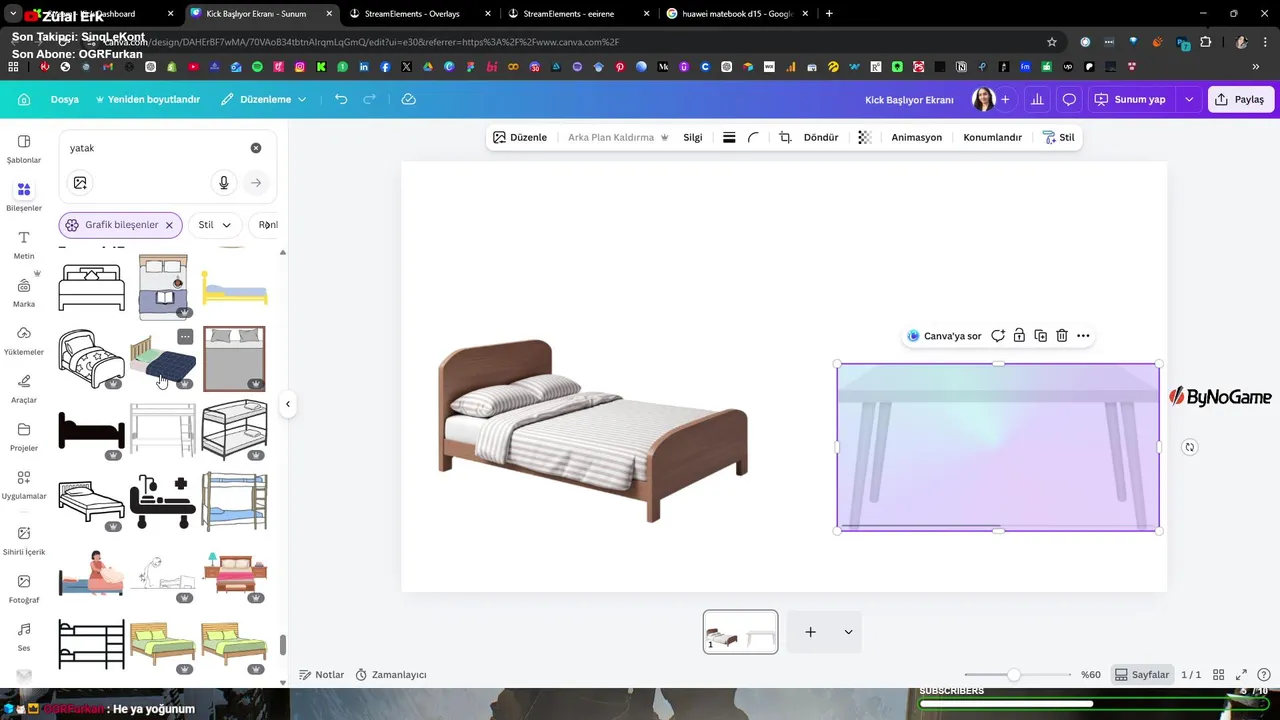Image resolution: width=1280 pixels, height=720 pixels.
Task: Expand the Sunum yap options arrow
Action: [1189, 100]
